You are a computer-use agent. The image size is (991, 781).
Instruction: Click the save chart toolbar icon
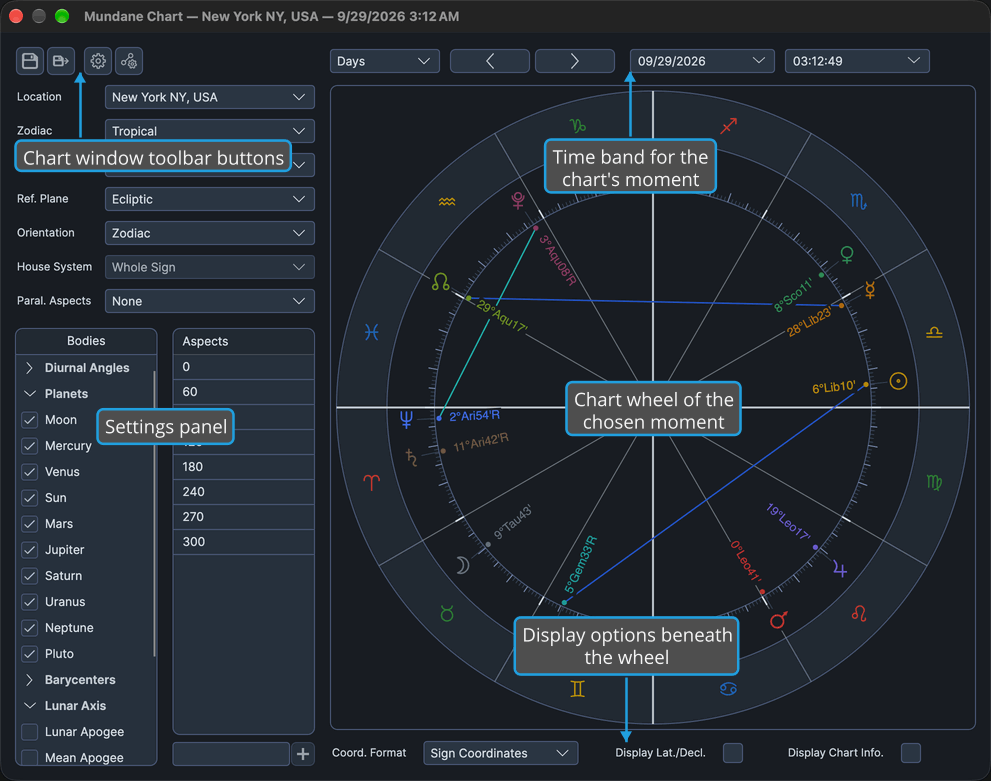click(x=30, y=61)
